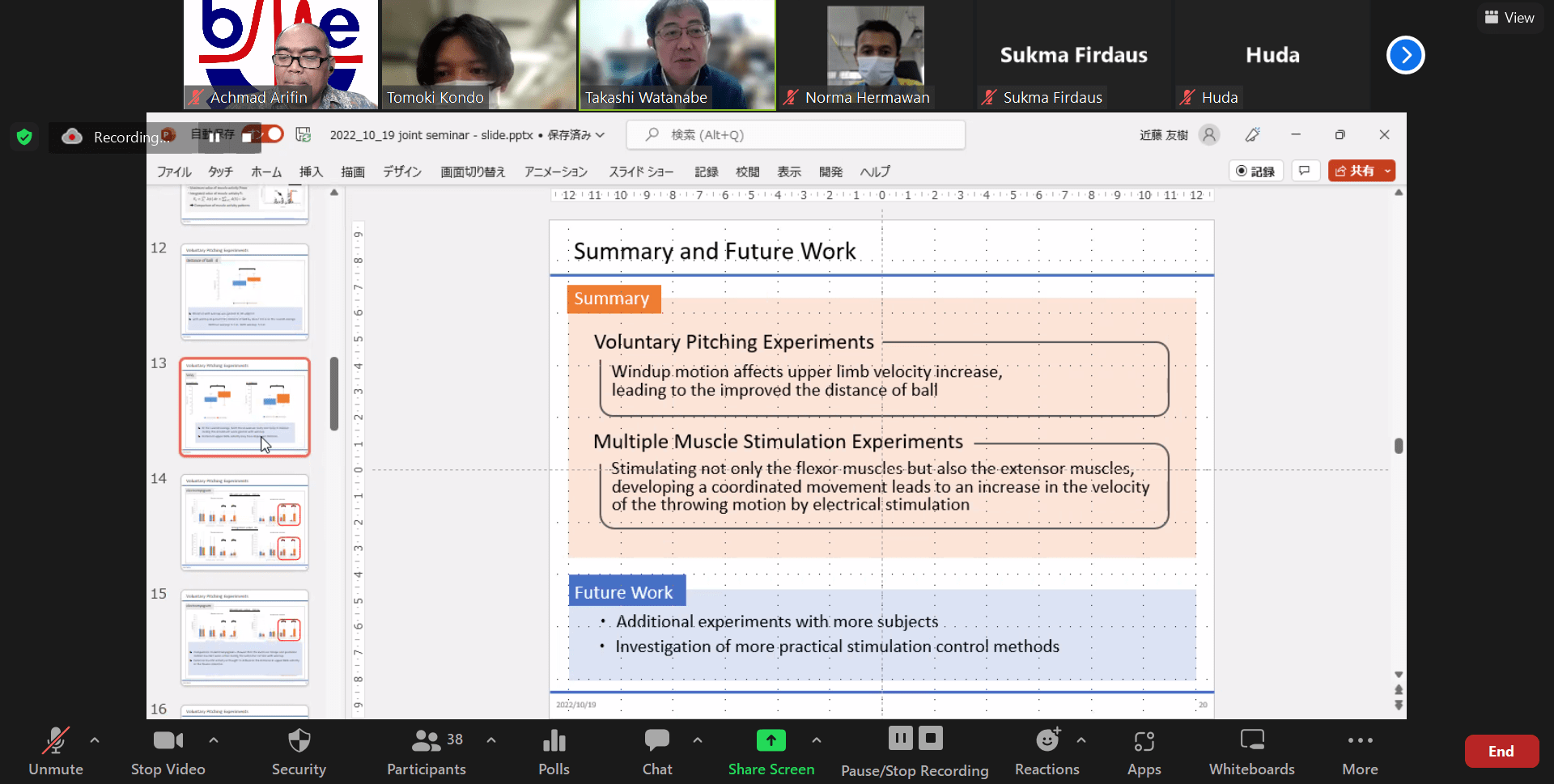This screenshot has width=1554, height=784.
Task: Select slide 14 thumbnail
Action: pyautogui.click(x=244, y=522)
